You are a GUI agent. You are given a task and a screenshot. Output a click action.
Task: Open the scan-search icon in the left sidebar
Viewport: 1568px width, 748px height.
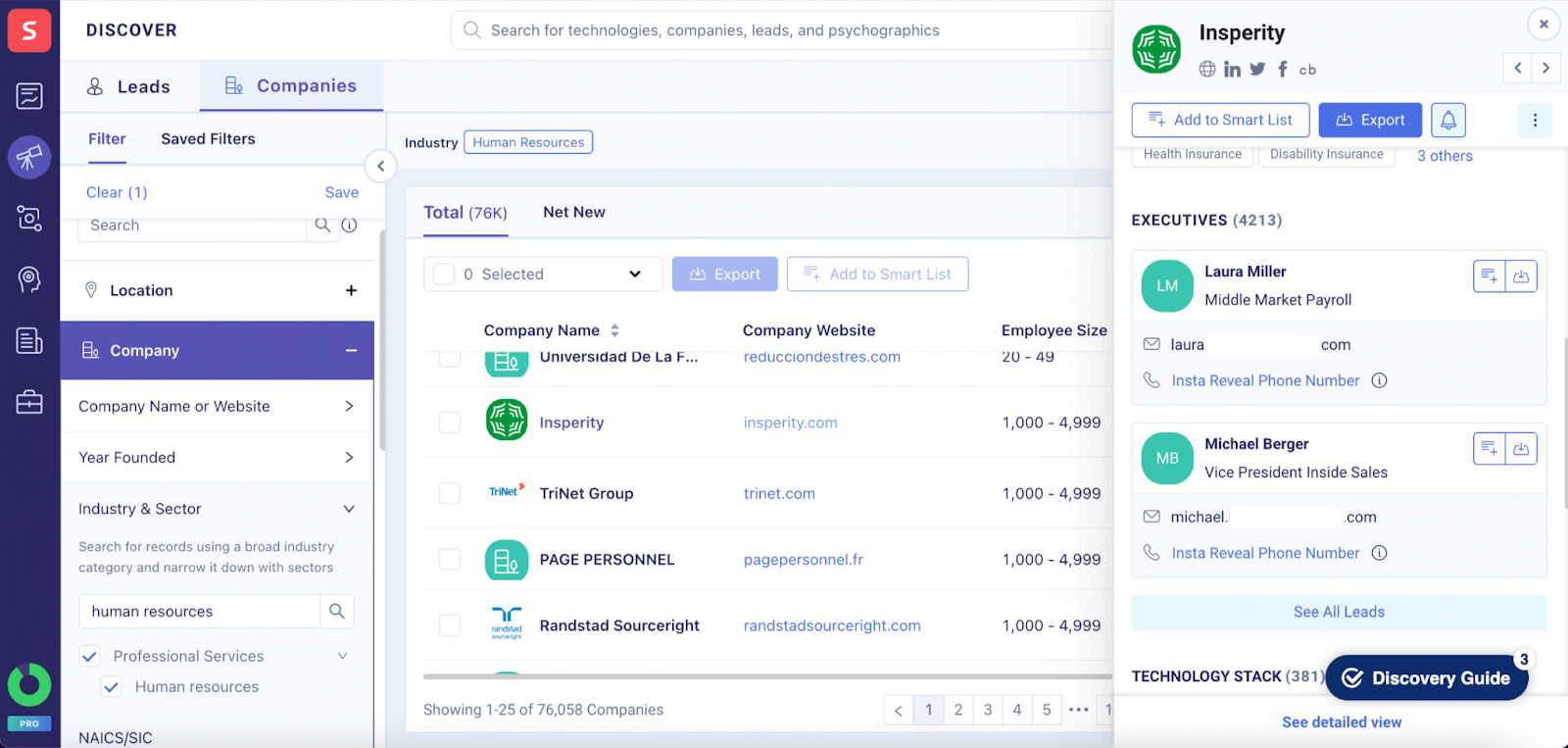click(x=29, y=219)
